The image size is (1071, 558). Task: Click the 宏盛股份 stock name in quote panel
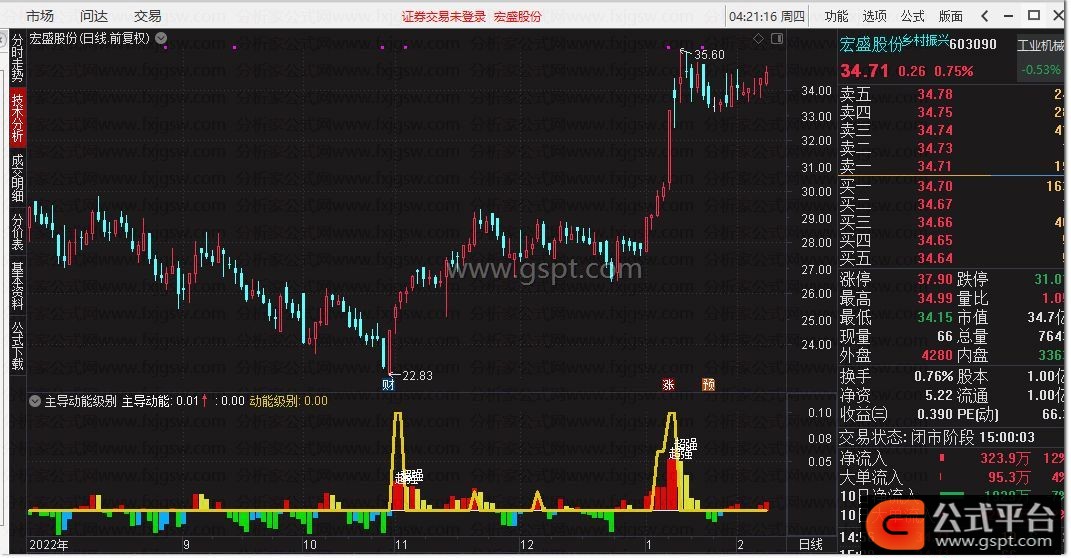coord(871,45)
